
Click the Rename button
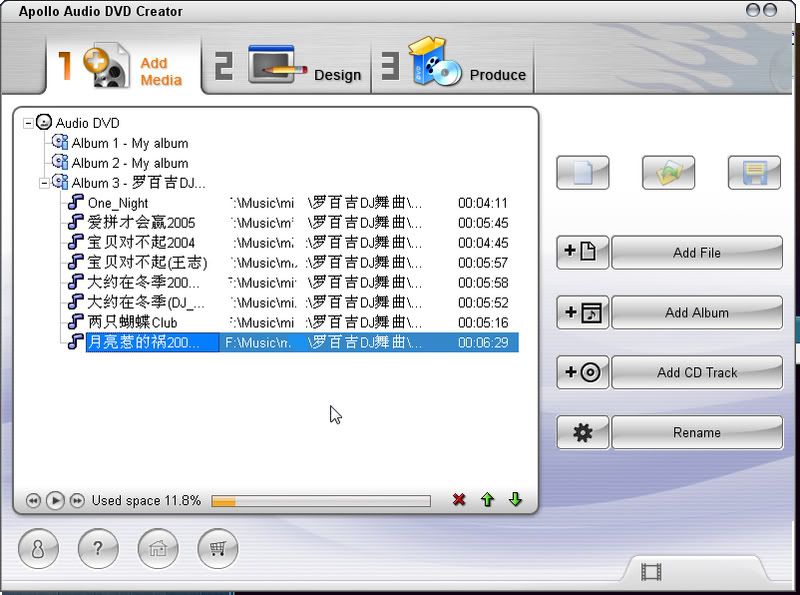point(697,432)
